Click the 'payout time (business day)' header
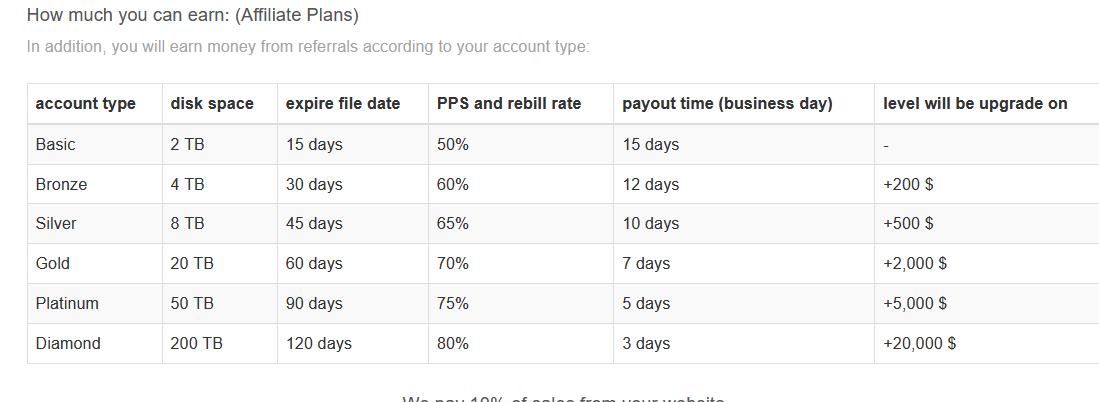Screen dimensions: 1099x402 [744, 104]
